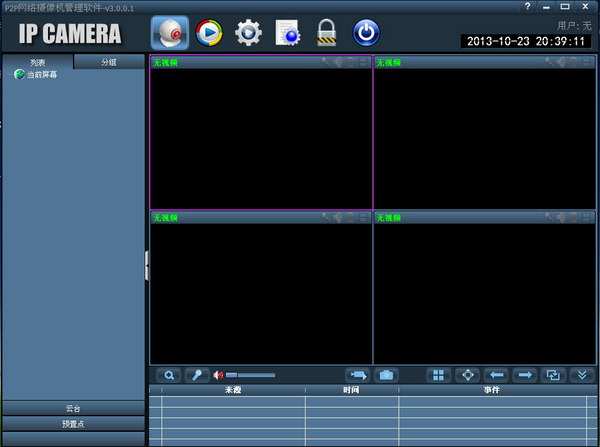
Task: Toggle the microphone talk button
Action: 197,375
